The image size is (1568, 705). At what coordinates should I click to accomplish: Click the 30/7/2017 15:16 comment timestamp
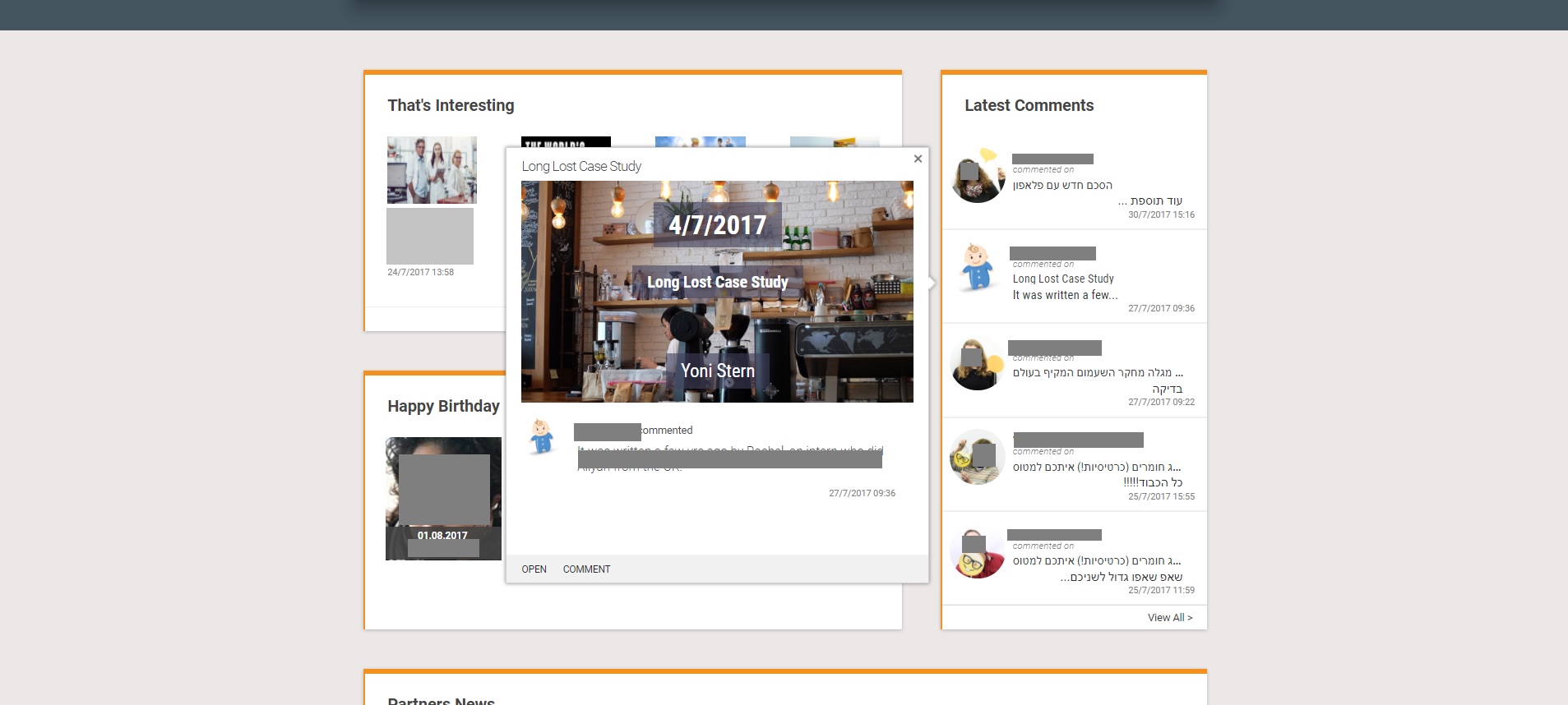[1161, 214]
